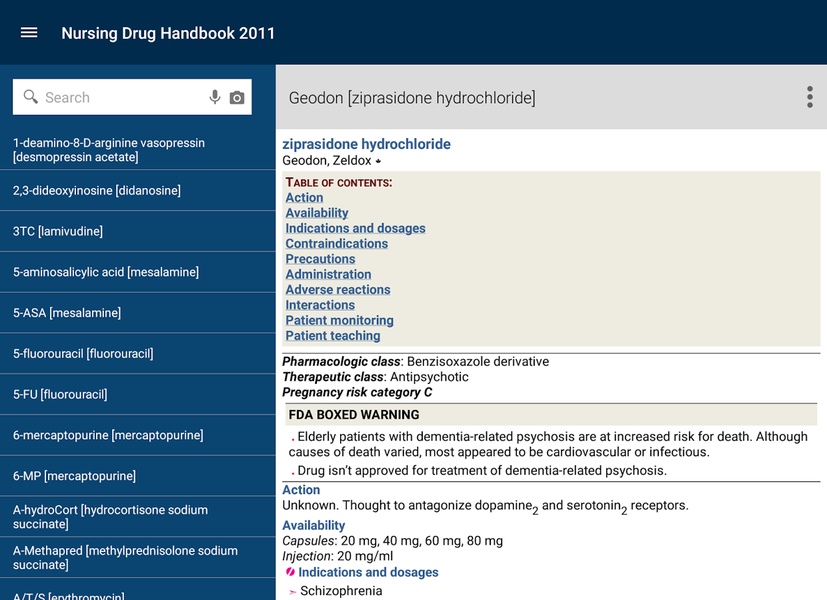Select 3TC [lamivudine] entry

[x=138, y=231]
